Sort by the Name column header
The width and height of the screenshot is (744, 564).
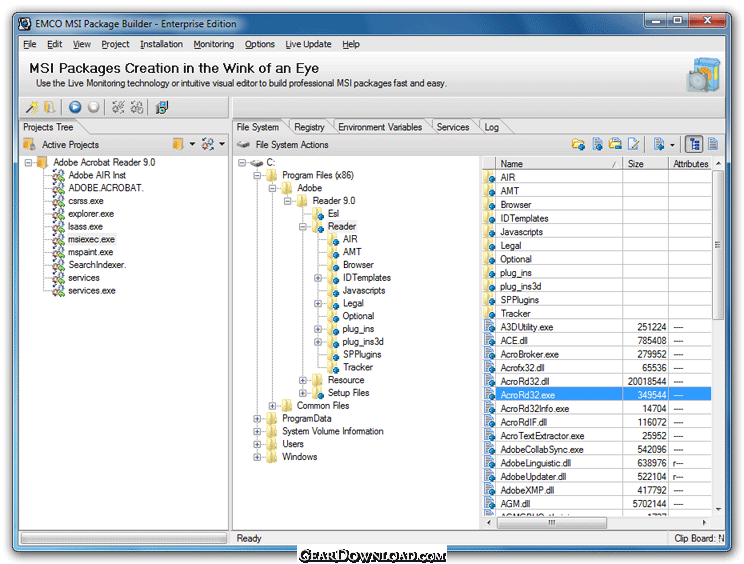click(558, 164)
